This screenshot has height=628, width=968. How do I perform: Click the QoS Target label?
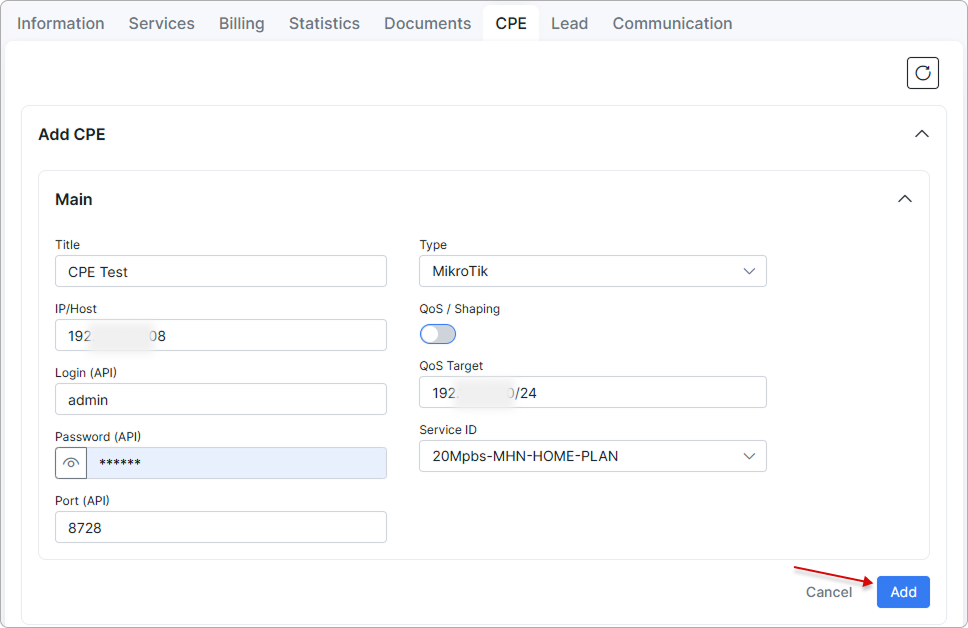point(451,366)
